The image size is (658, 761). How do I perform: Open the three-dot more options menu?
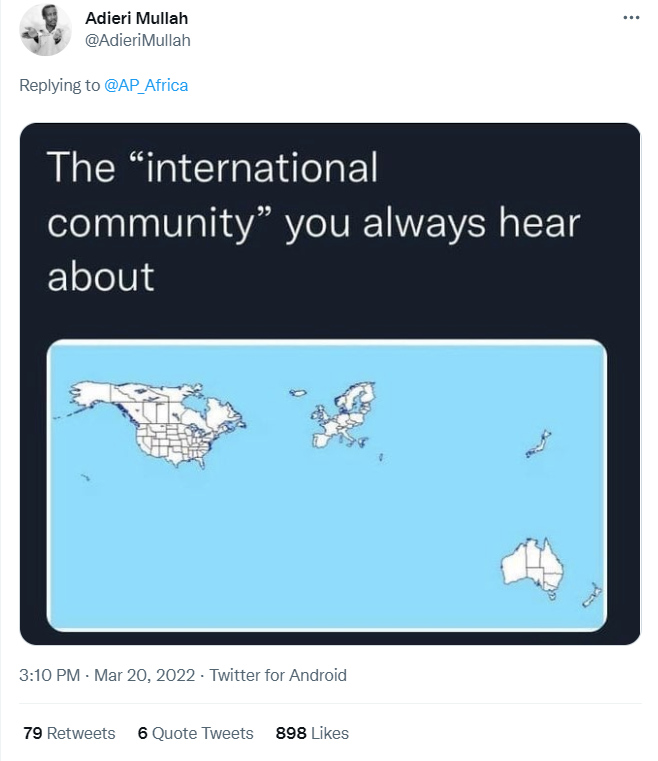tap(631, 17)
